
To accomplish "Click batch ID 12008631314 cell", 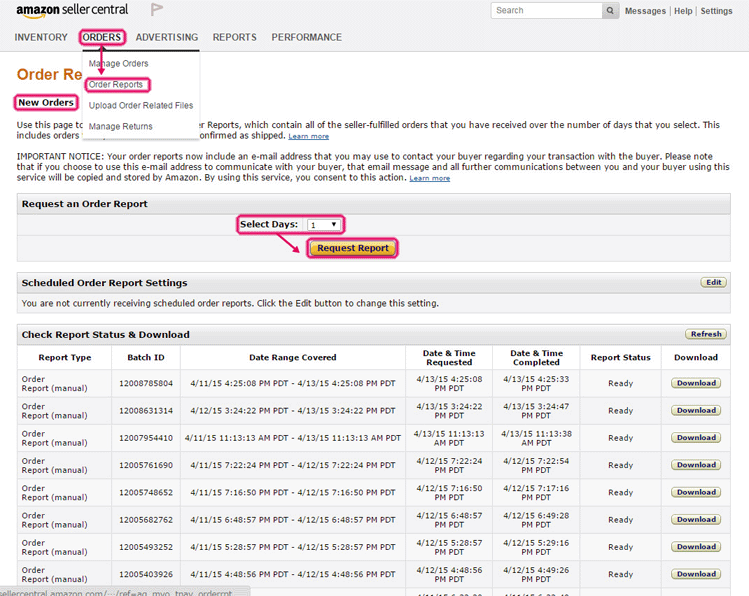I will 146,410.
